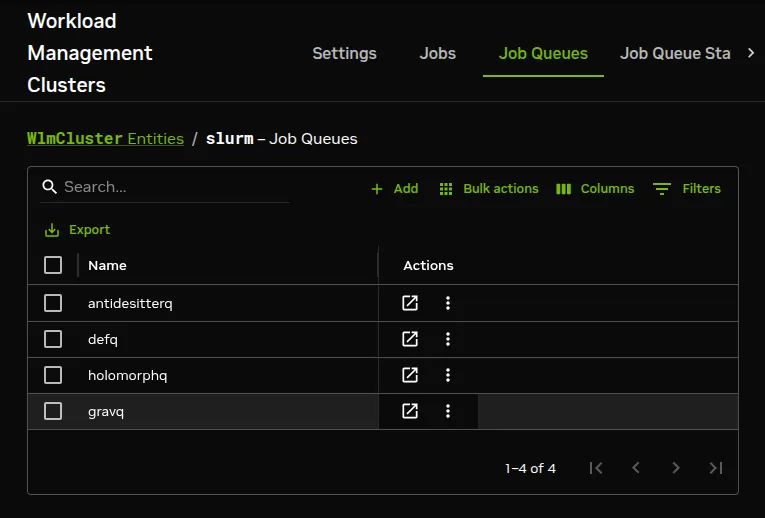Sort by the Name column header

(x=107, y=265)
